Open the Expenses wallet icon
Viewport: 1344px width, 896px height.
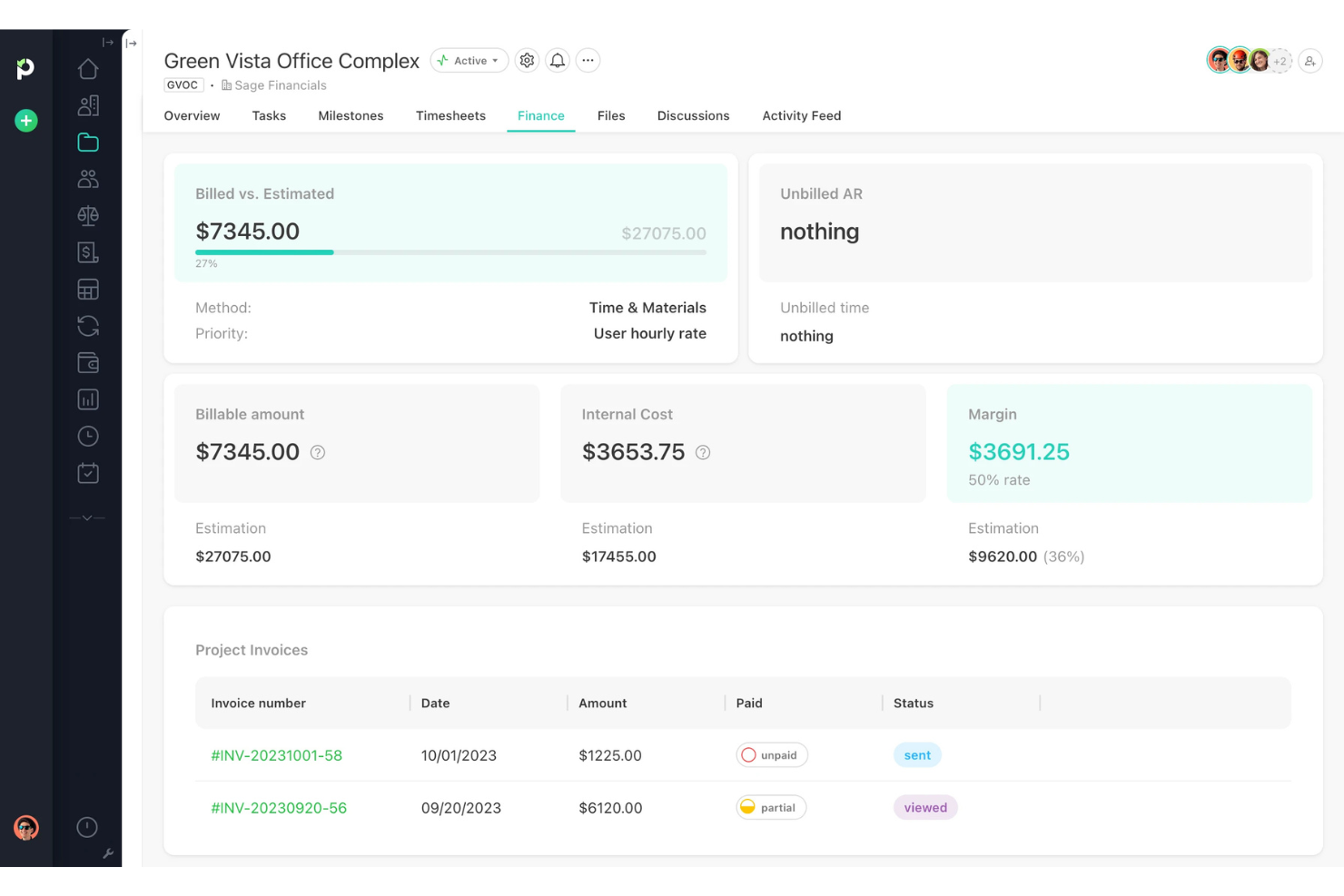88,362
